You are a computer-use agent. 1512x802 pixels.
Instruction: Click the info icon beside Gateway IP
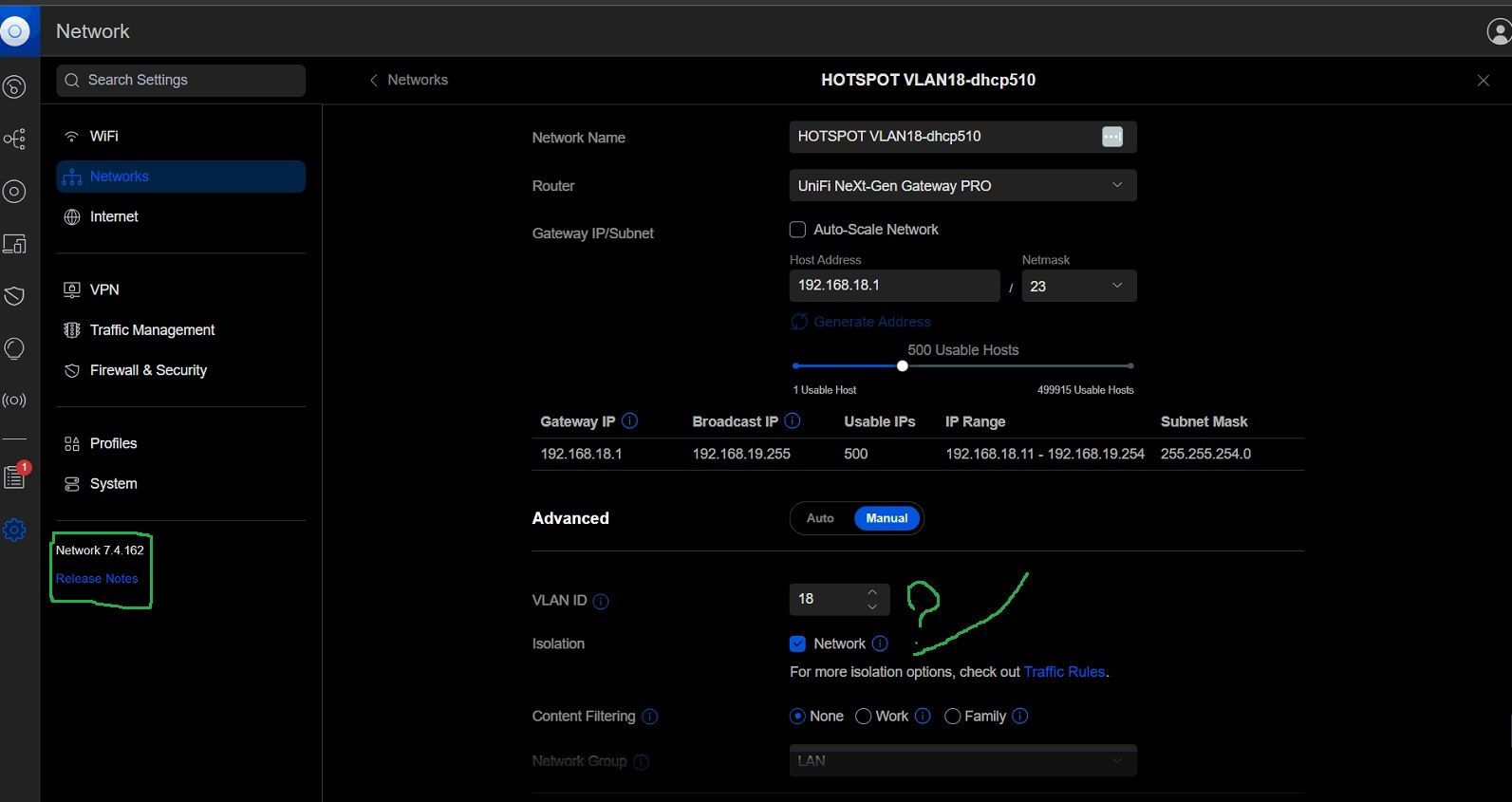(629, 420)
